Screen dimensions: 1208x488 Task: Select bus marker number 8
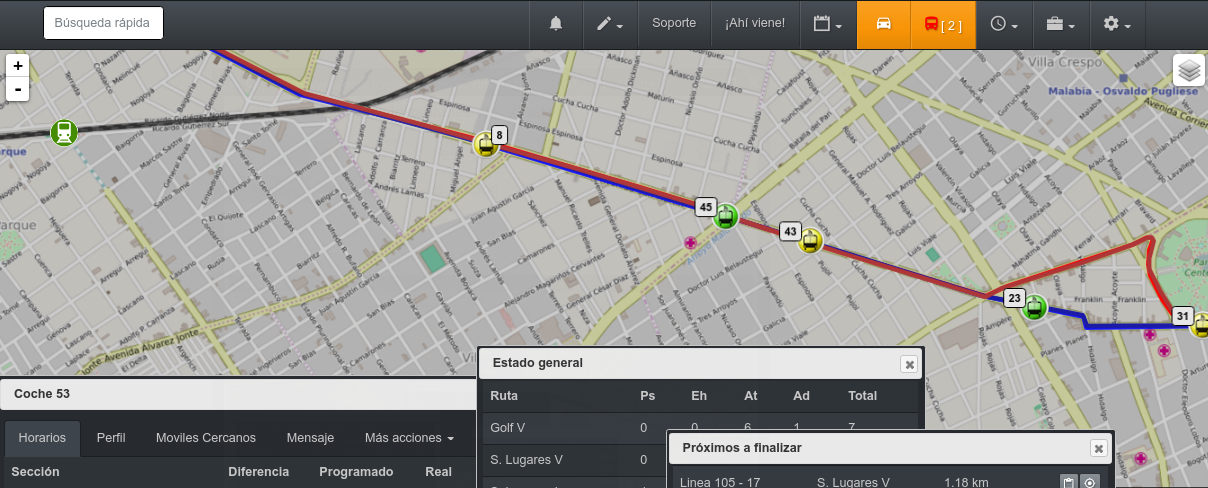tap(486, 145)
